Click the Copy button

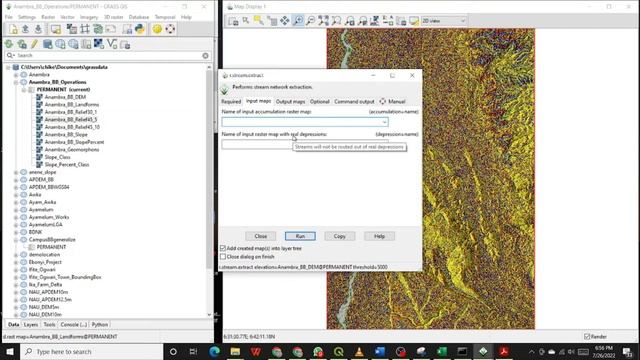click(339, 236)
